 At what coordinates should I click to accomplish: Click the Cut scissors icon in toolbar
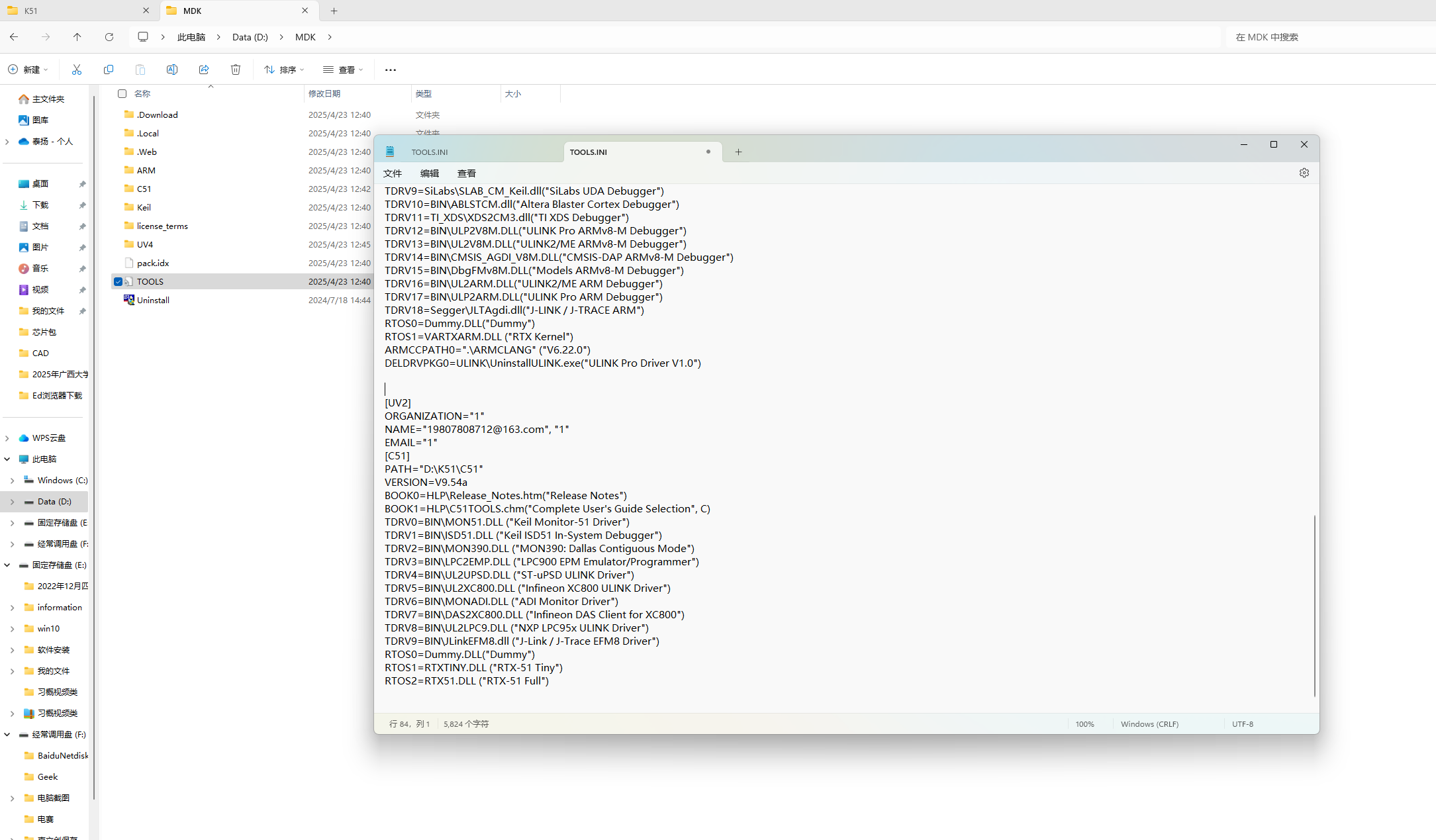(x=77, y=70)
